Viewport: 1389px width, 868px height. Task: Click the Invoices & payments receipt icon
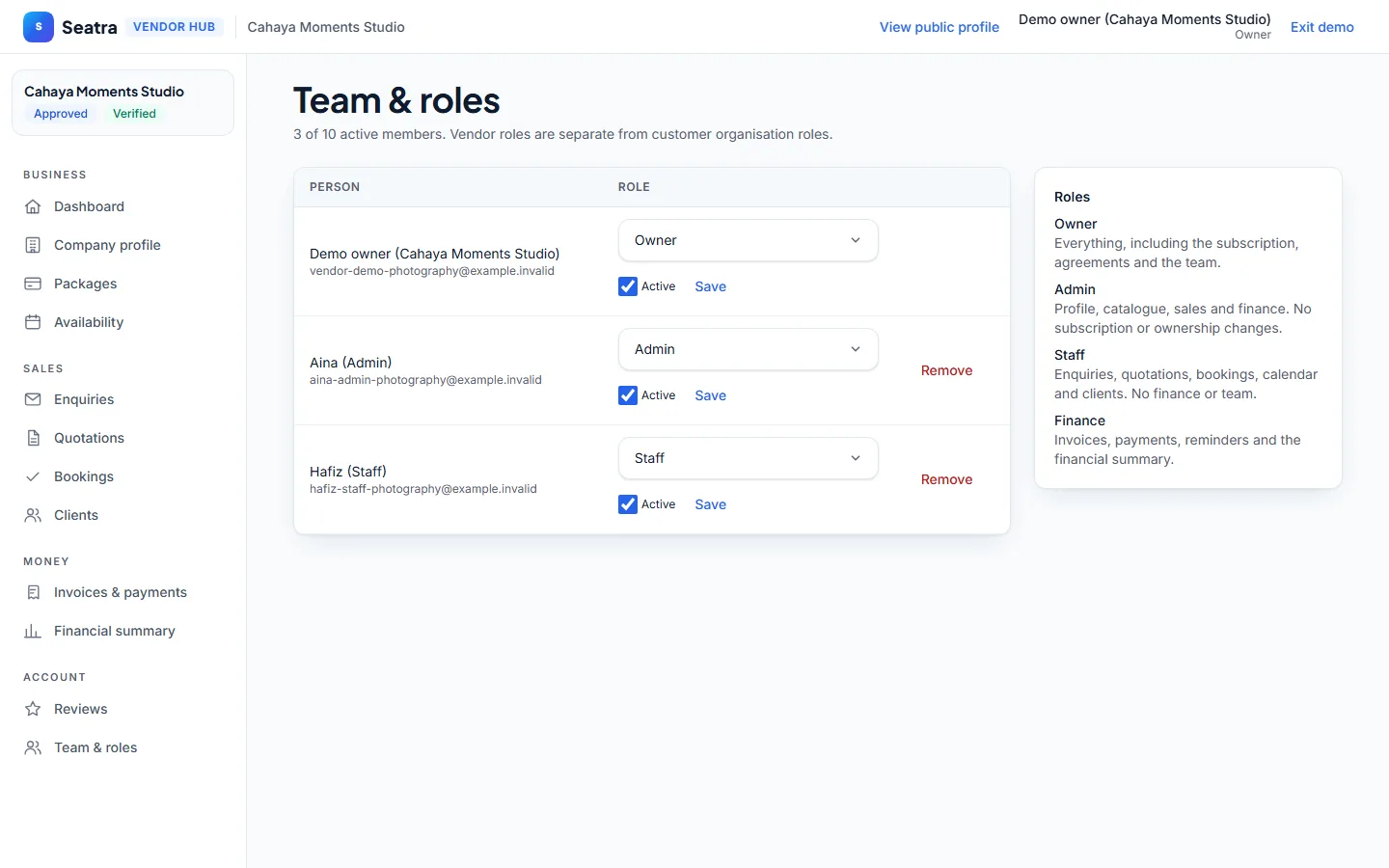33,592
